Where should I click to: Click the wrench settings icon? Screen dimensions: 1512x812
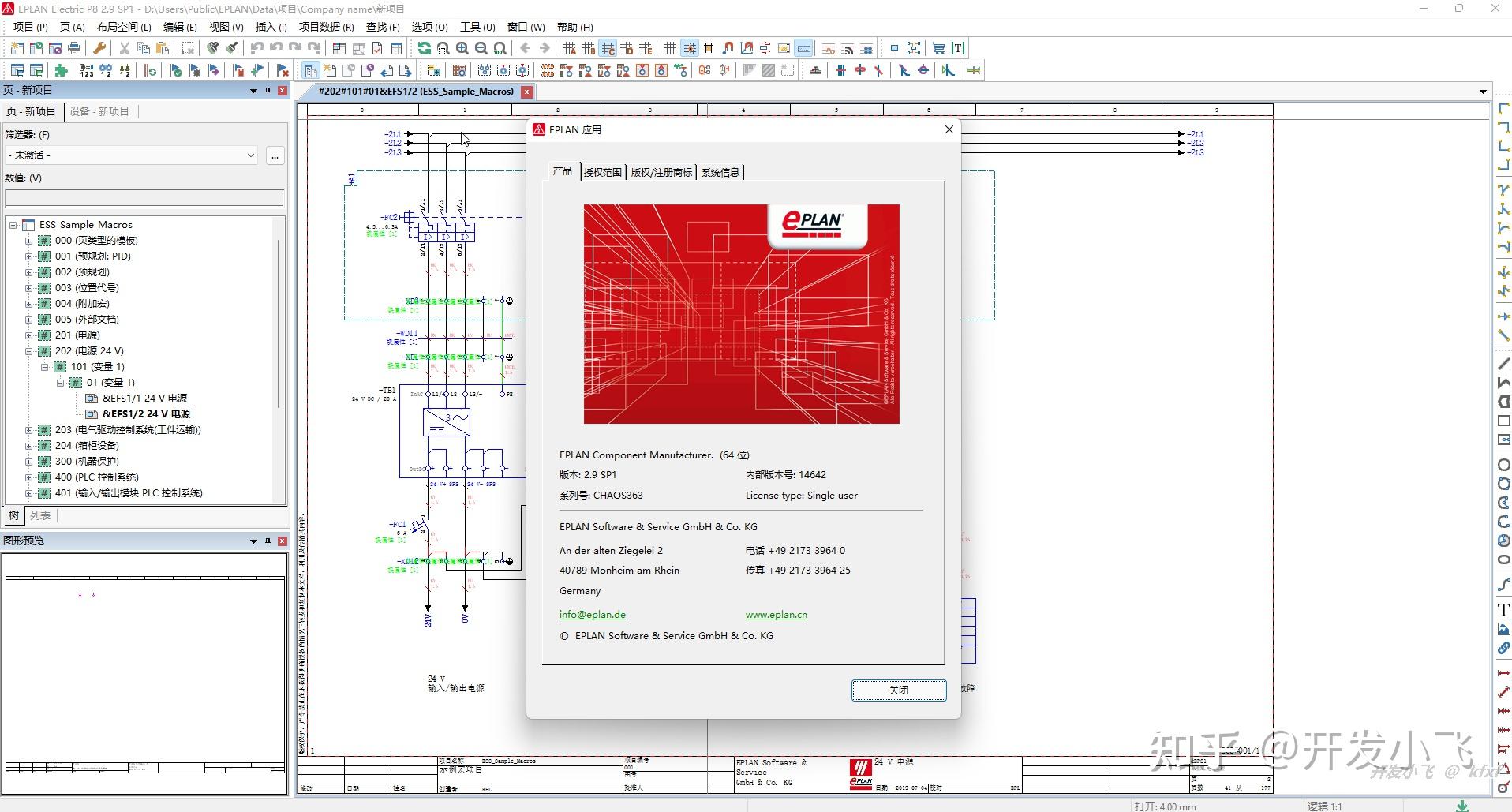pyautogui.click(x=99, y=49)
